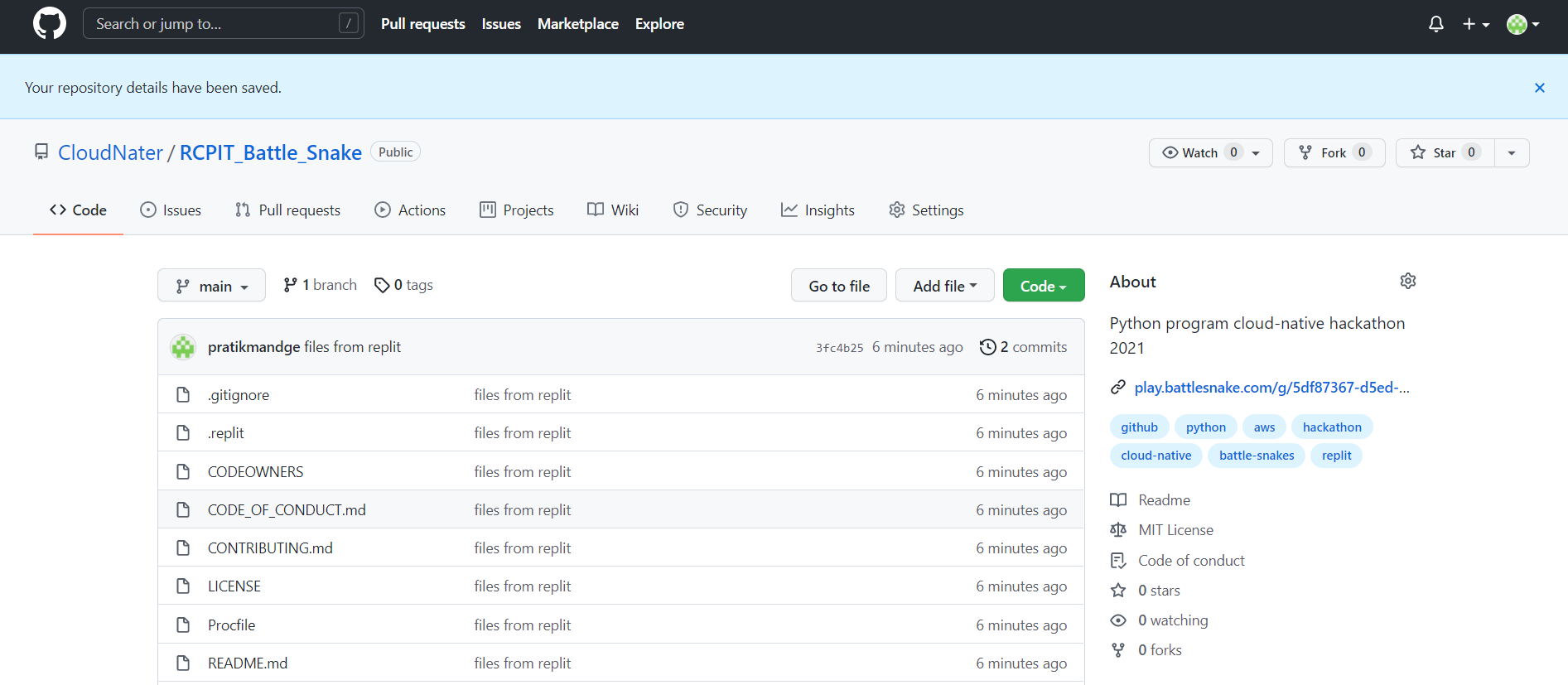Screen dimensions: 1568x685
Task: Click the github topic tag
Action: click(1140, 427)
